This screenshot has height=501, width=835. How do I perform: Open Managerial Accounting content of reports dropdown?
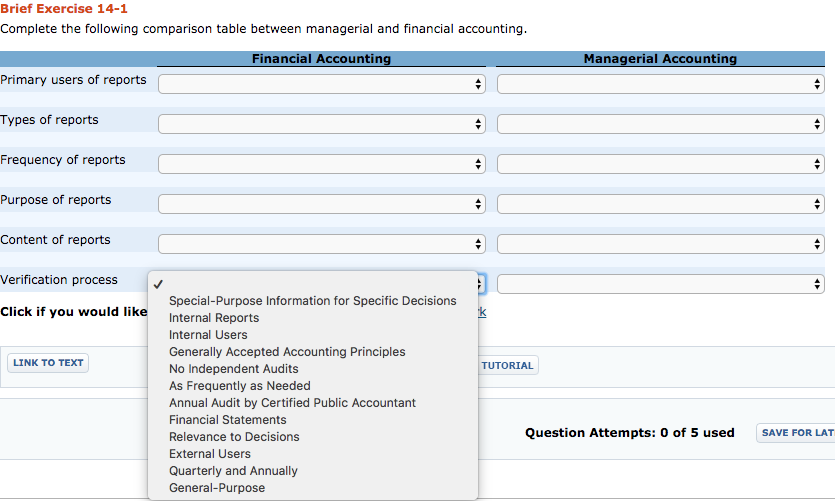[x=660, y=244]
